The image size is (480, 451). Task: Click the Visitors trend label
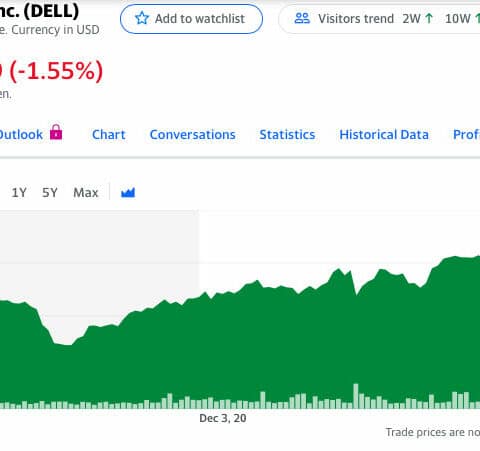[x=356, y=19]
